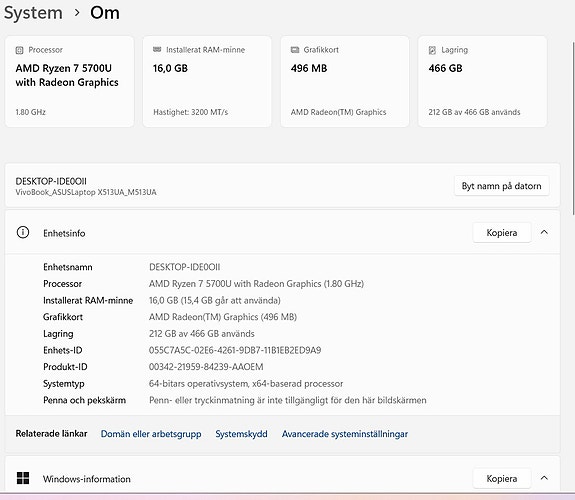Collapse the Windows-information section chevron
This screenshot has width=575, height=500.
click(544, 478)
